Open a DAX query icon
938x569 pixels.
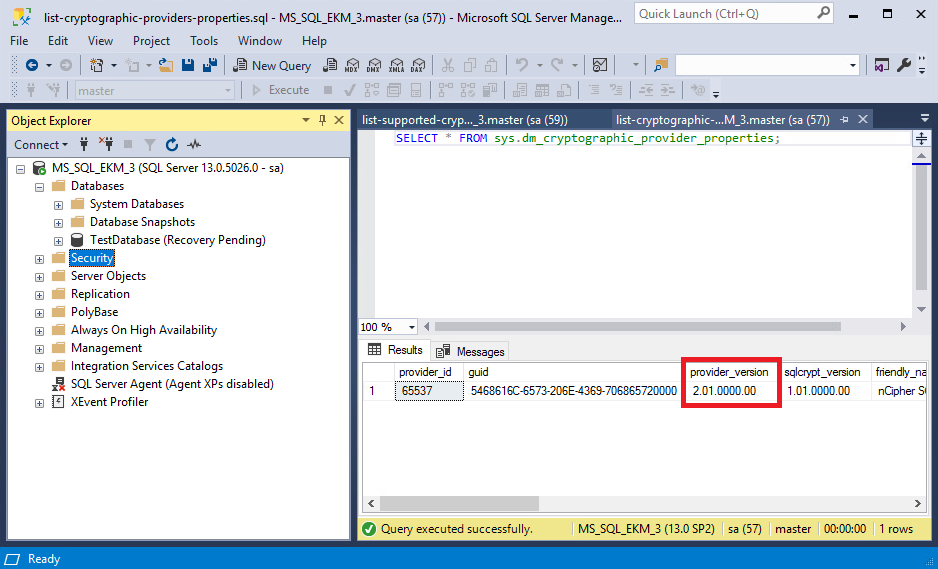(418, 65)
